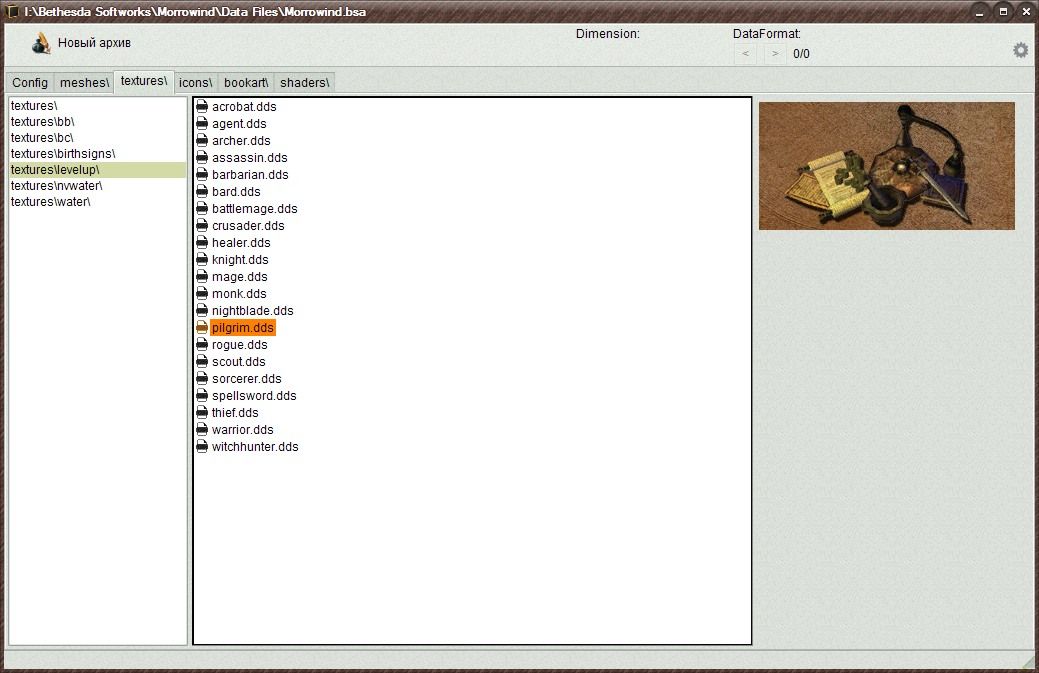Select the textures\levelup\ folder
The width and height of the screenshot is (1039, 673).
(97, 170)
